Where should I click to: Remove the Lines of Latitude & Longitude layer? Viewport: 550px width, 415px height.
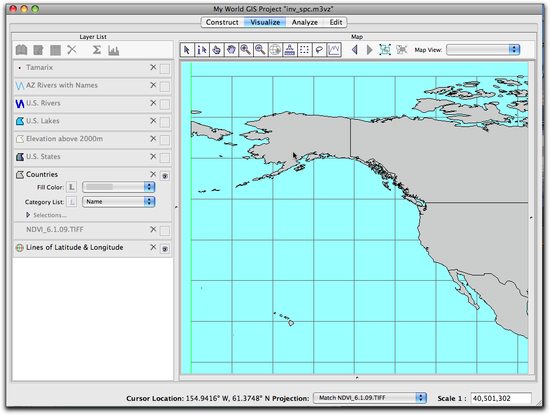[153, 247]
